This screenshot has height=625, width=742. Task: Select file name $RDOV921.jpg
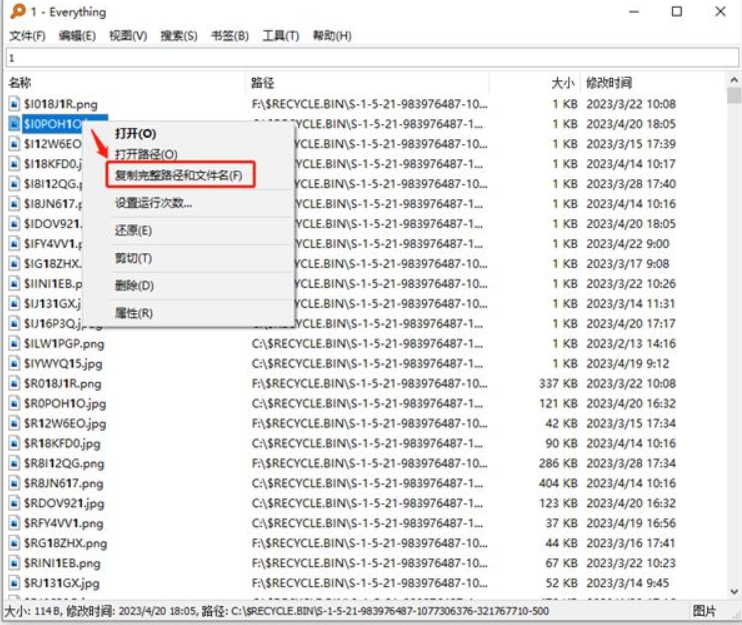pos(64,504)
